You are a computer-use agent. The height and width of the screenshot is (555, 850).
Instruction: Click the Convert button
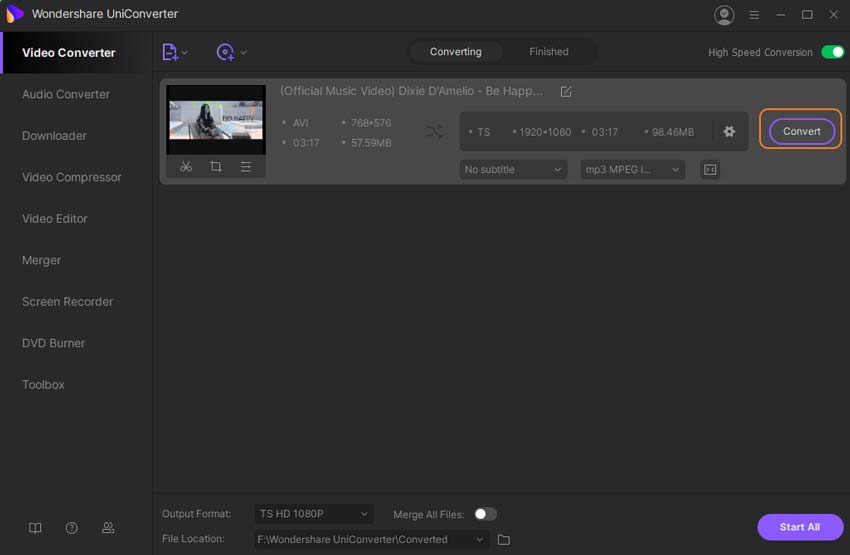(x=801, y=131)
